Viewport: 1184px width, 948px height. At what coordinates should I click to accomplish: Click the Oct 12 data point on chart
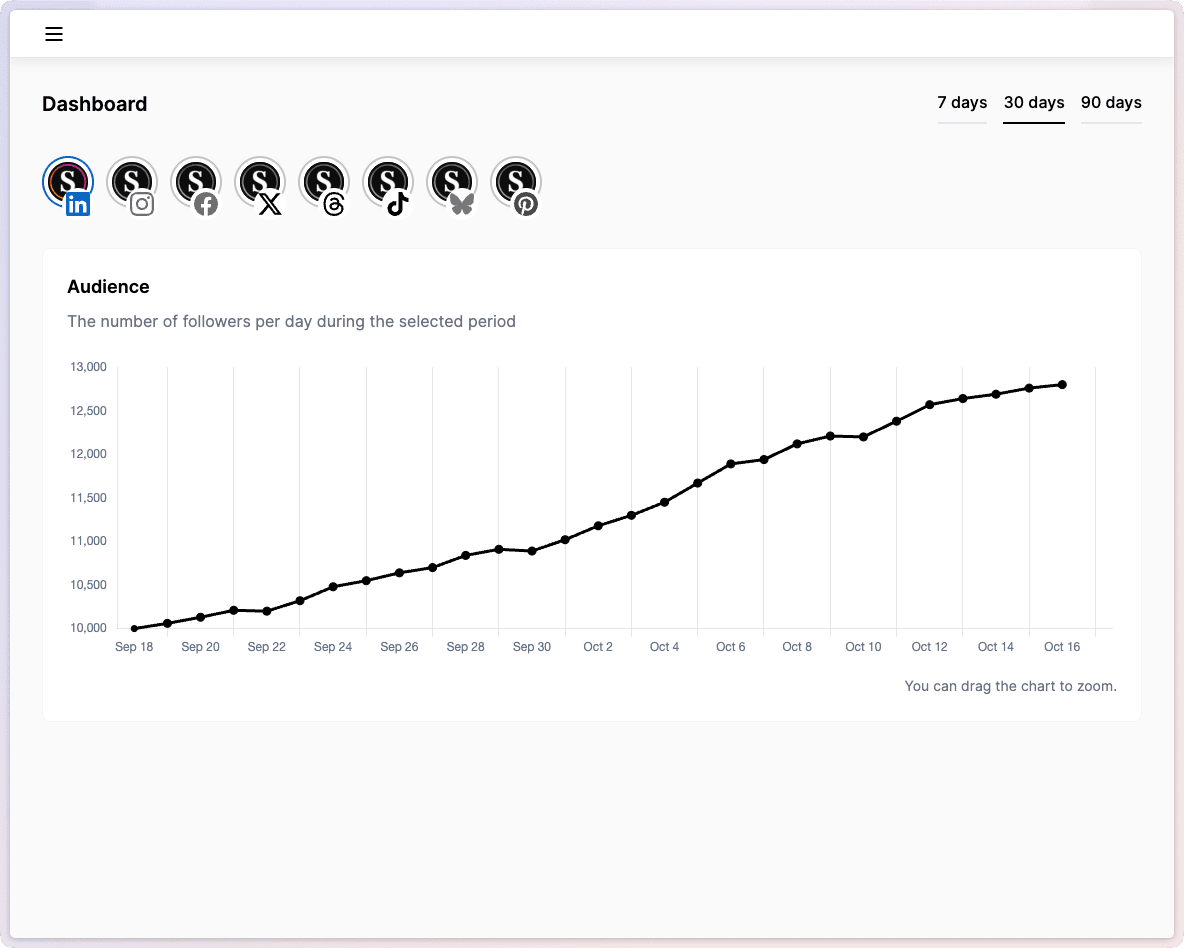pyautogui.click(x=930, y=405)
